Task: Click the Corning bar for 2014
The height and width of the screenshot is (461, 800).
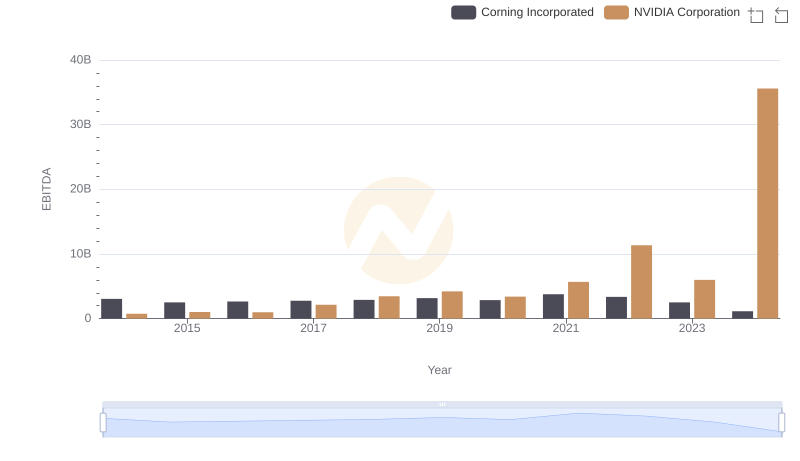Action: click(x=111, y=309)
